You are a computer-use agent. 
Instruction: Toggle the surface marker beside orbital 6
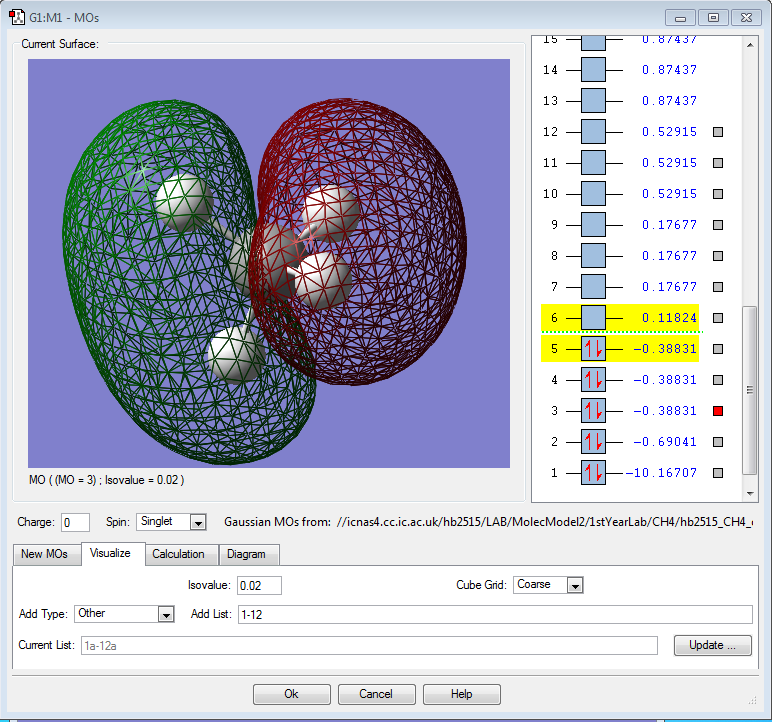717,318
